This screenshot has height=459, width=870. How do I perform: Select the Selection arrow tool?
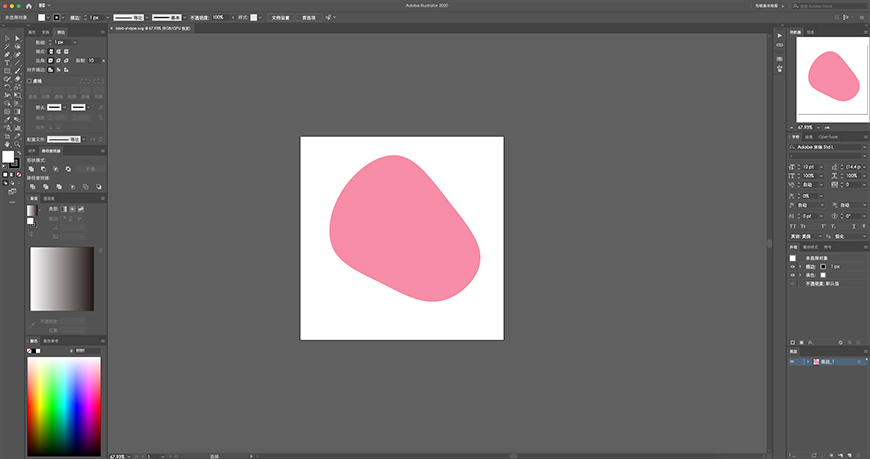pos(7,38)
